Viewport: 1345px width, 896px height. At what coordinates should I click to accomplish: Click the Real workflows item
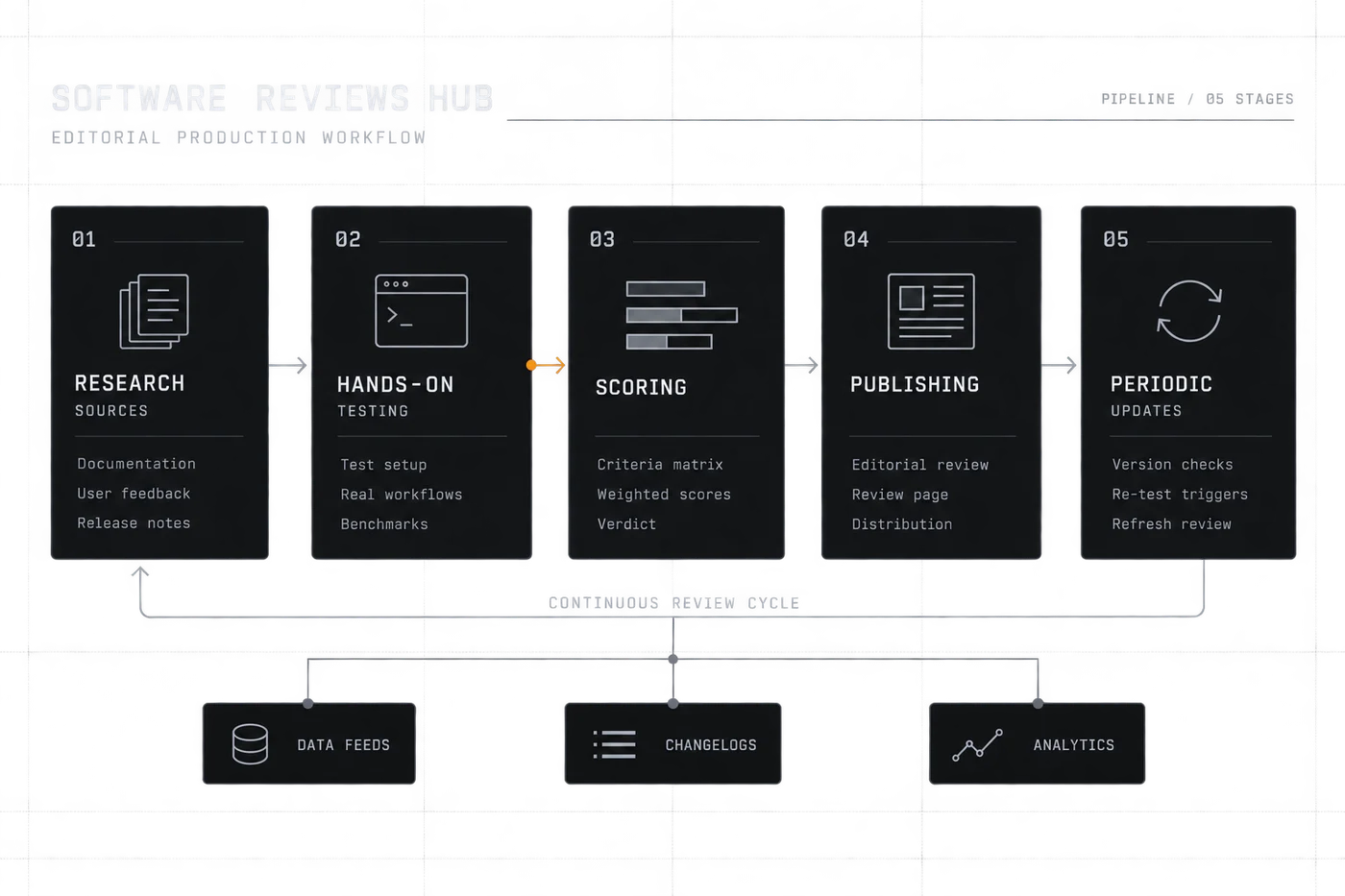402,495
